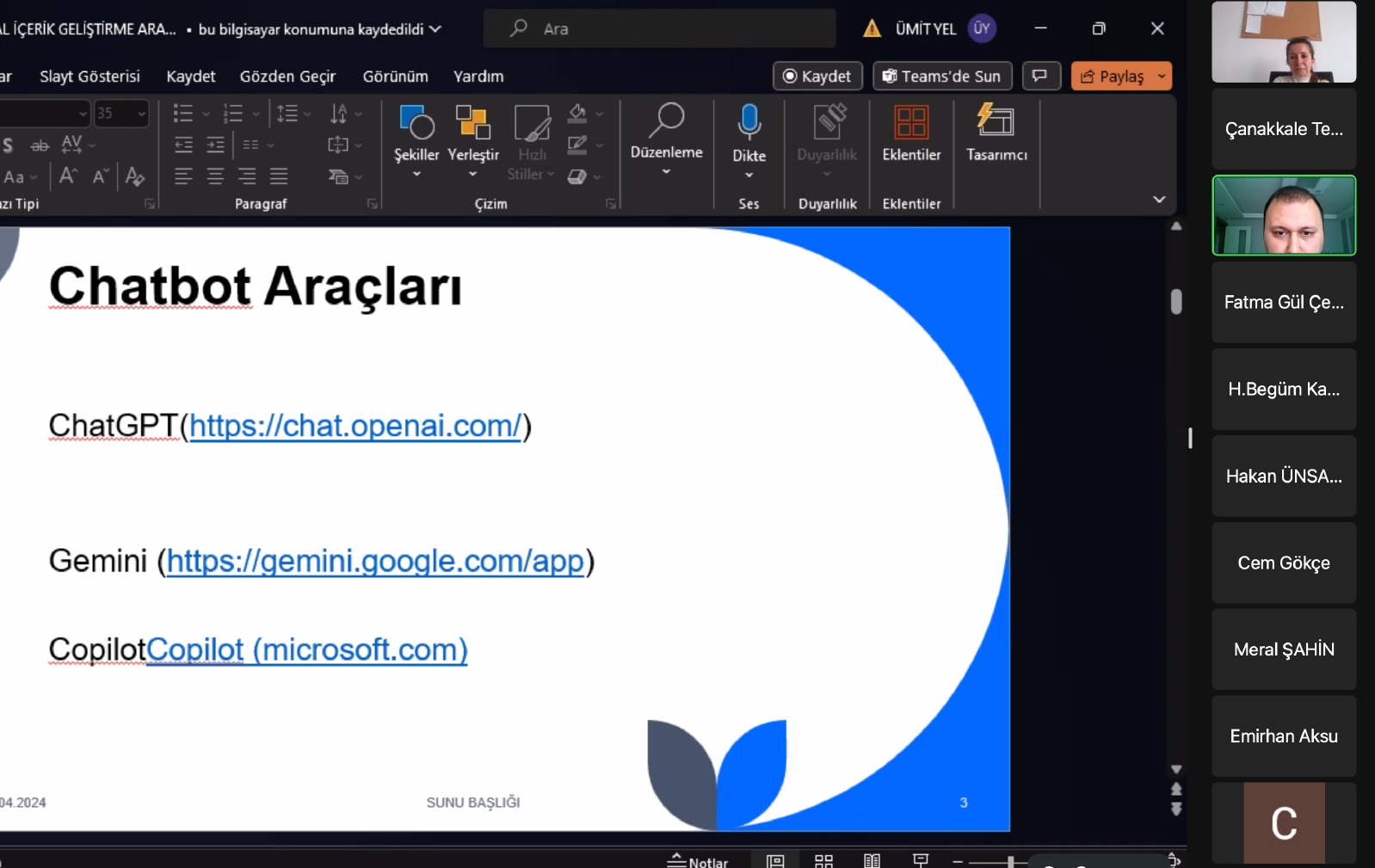Expand the change case Aa dropdown
The height and width of the screenshot is (868, 1375).
click(34, 177)
